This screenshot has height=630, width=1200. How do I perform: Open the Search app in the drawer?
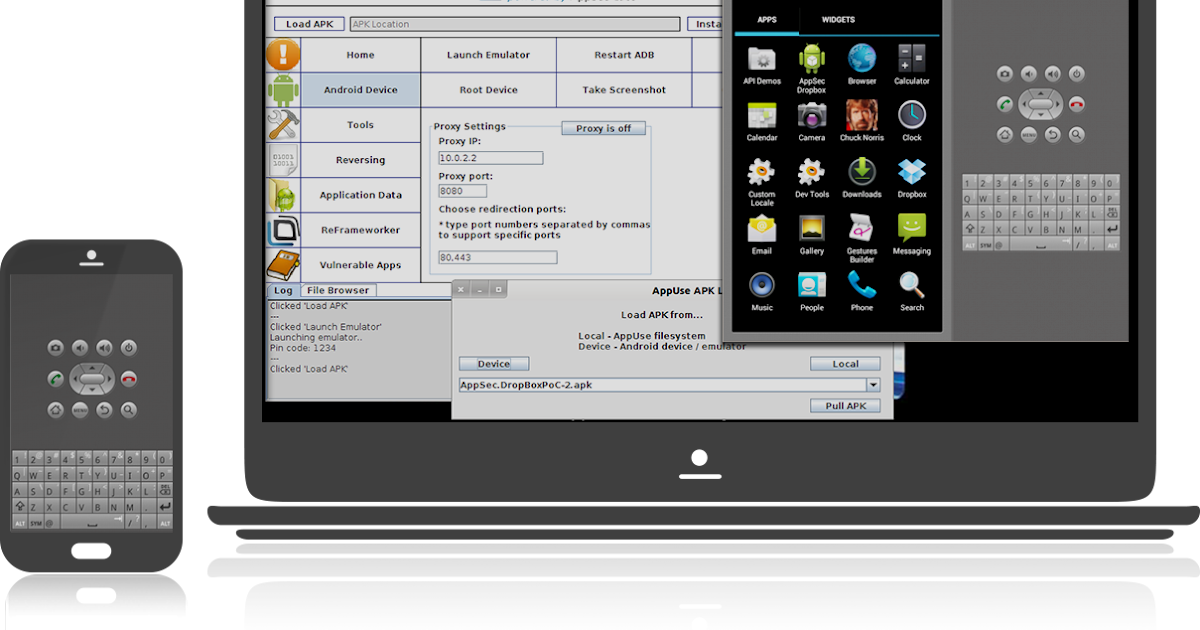pos(912,291)
